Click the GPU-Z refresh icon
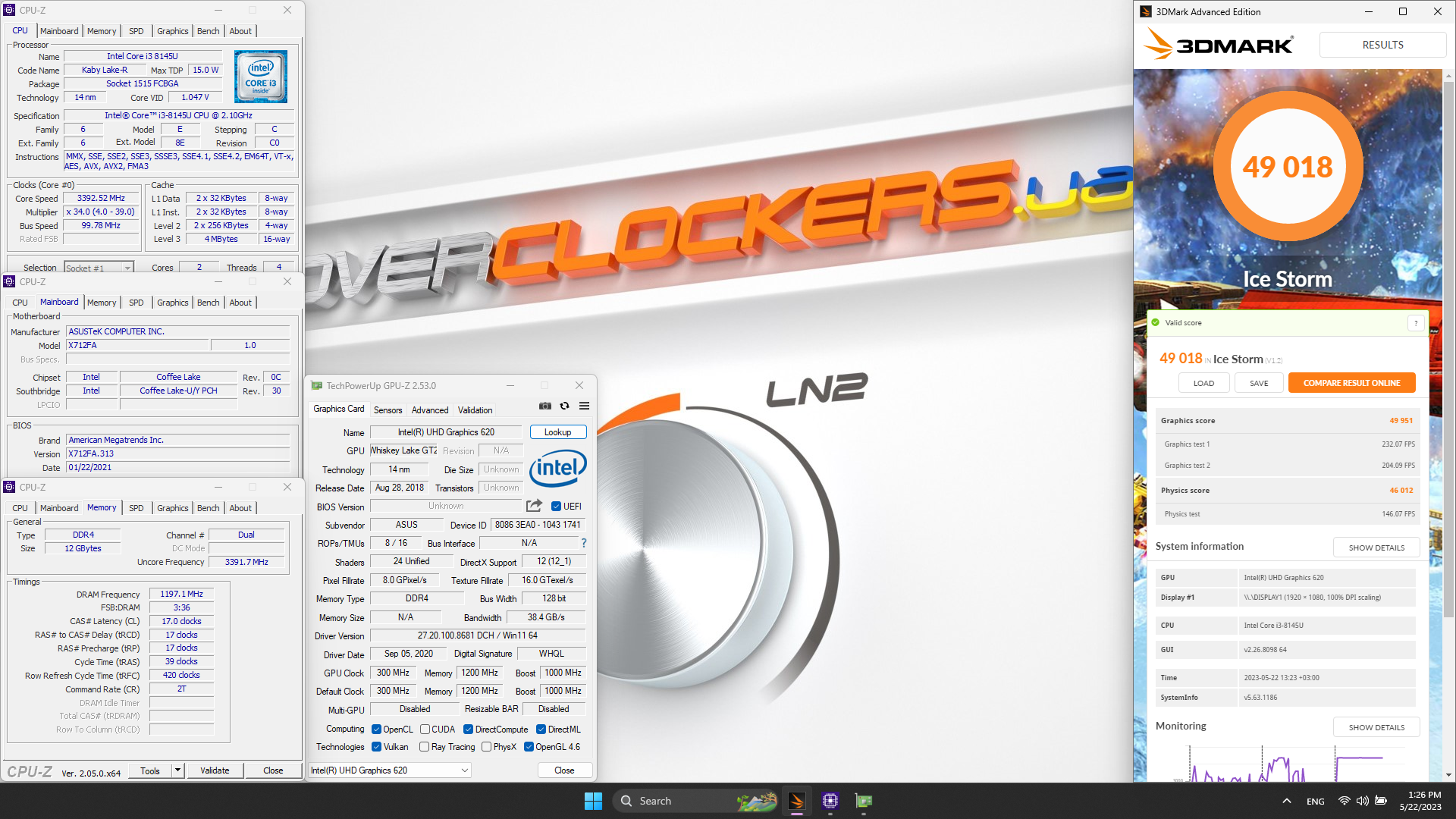The width and height of the screenshot is (1456, 819). click(x=564, y=406)
